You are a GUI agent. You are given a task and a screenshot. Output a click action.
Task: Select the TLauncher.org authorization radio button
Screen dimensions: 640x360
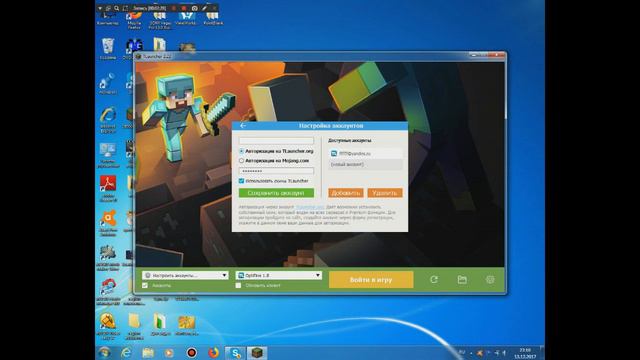pyautogui.click(x=241, y=151)
